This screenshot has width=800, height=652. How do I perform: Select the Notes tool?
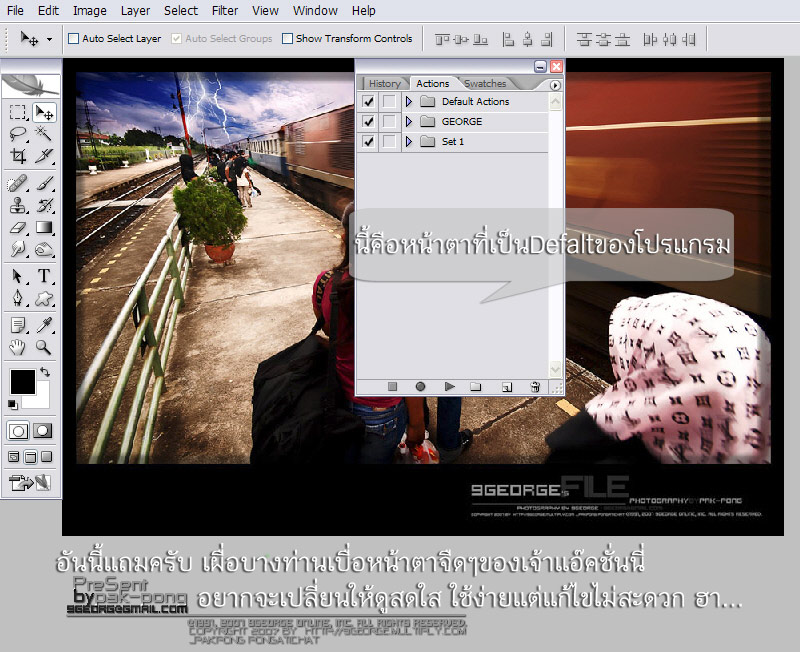(18, 325)
